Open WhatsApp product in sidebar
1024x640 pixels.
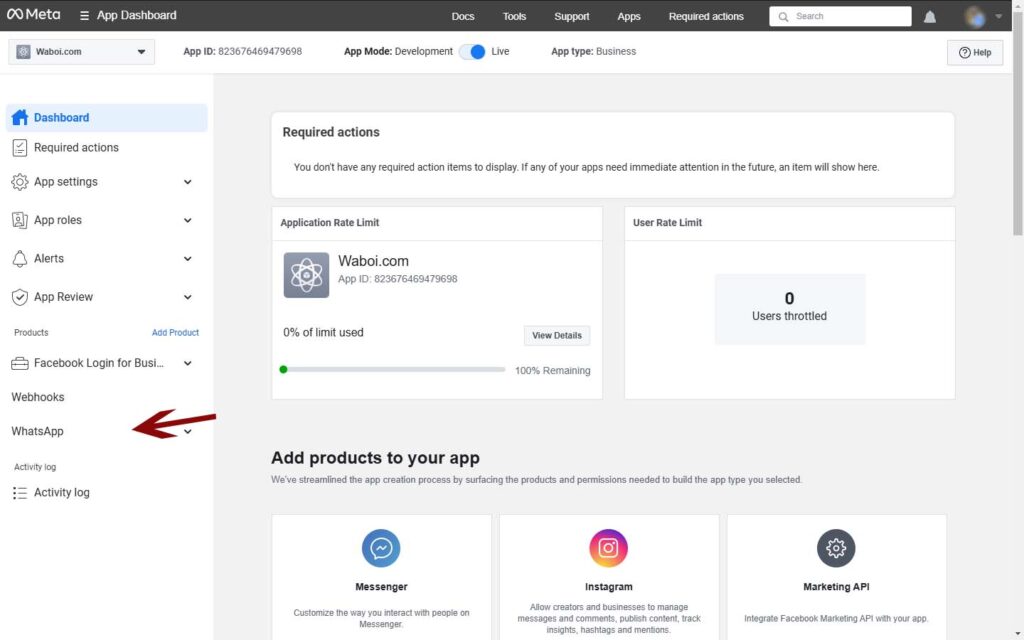[x=37, y=431]
